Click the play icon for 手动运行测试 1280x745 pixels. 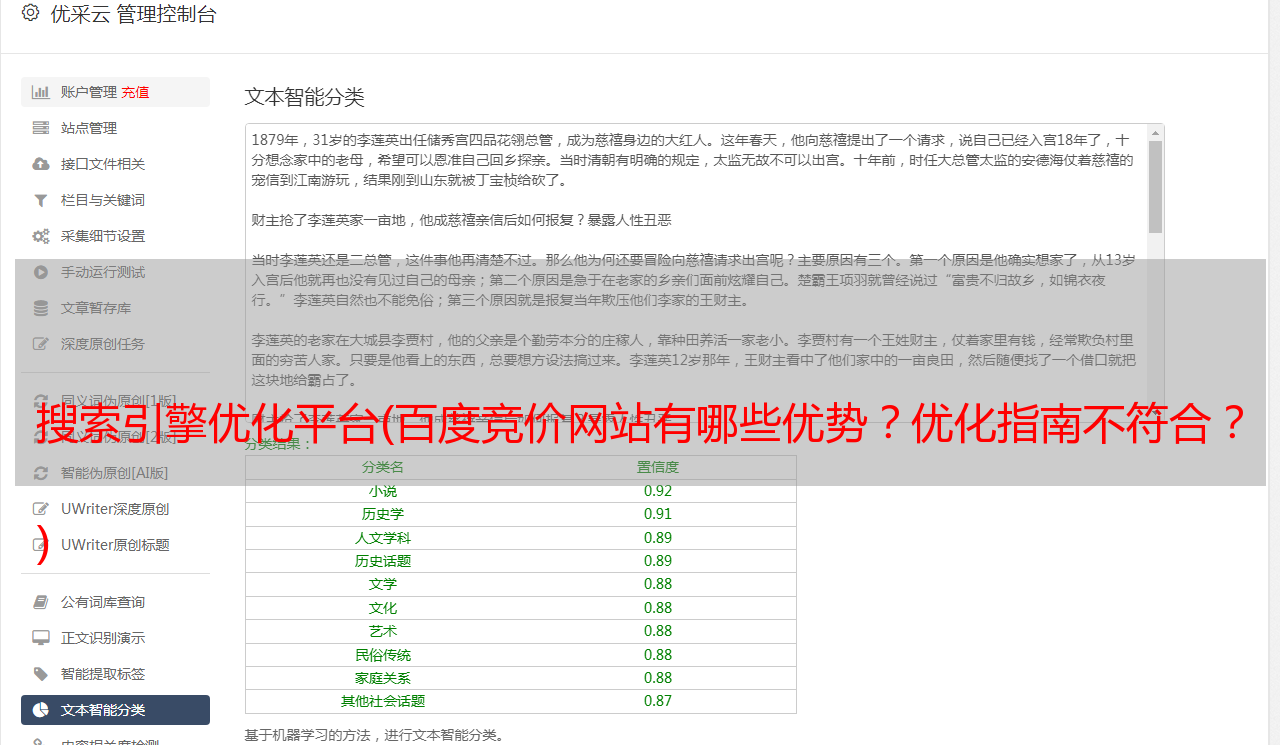point(41,272)
